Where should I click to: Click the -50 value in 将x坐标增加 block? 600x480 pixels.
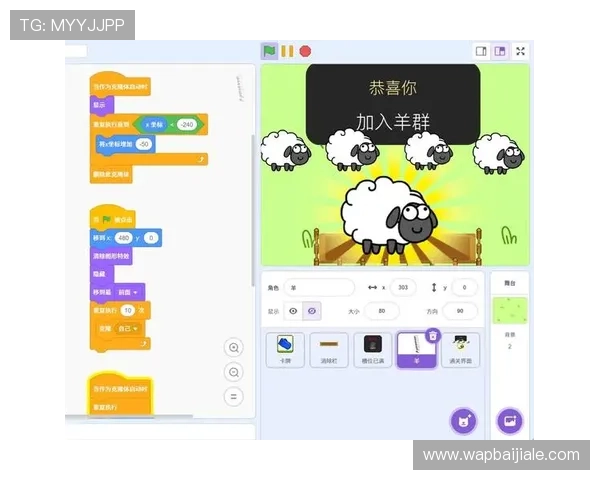(143, 144)
